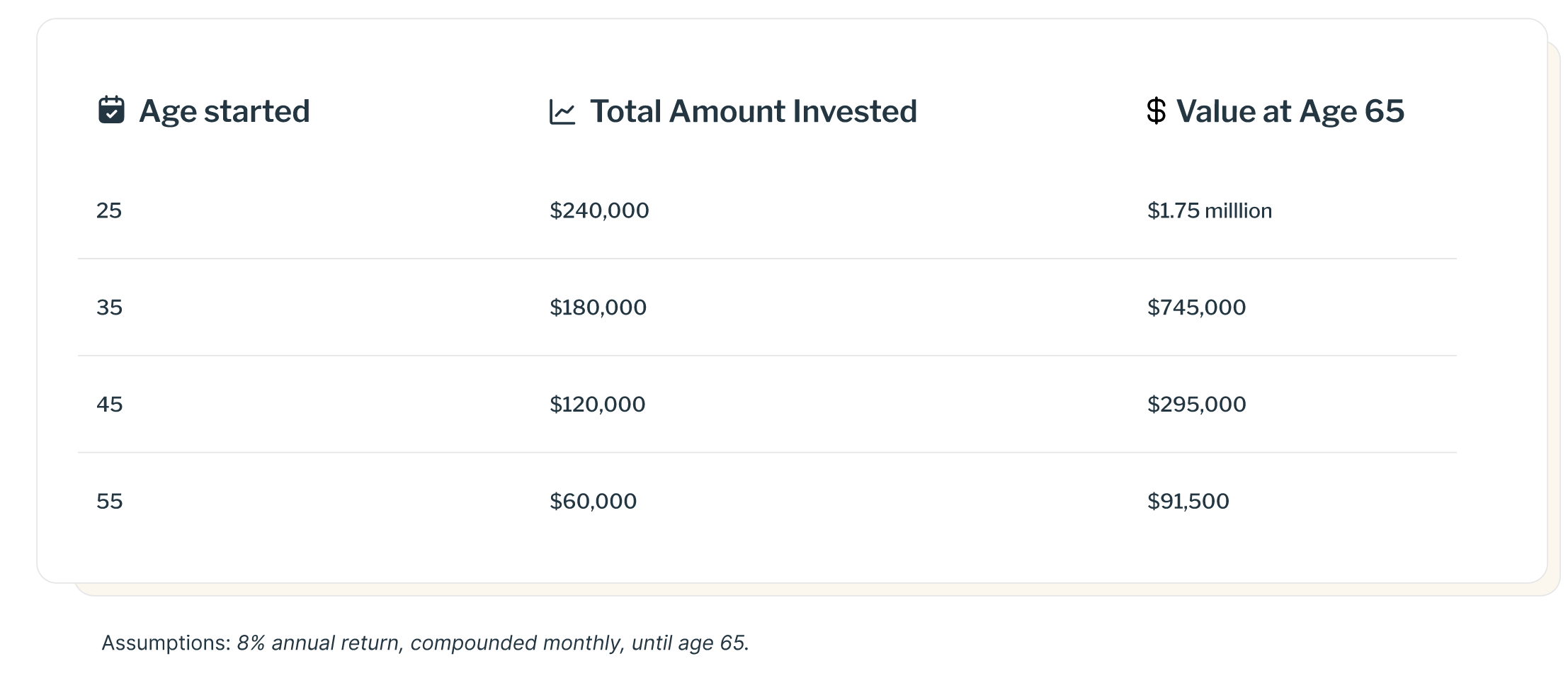Screen dimensions: 1568x683
Task: Click the age 45 cell
Action: 110,405
